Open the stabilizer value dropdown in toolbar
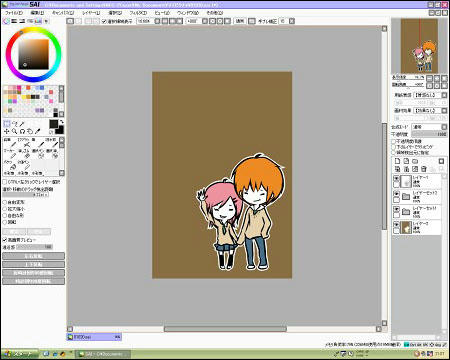 (x=292, y=21)
